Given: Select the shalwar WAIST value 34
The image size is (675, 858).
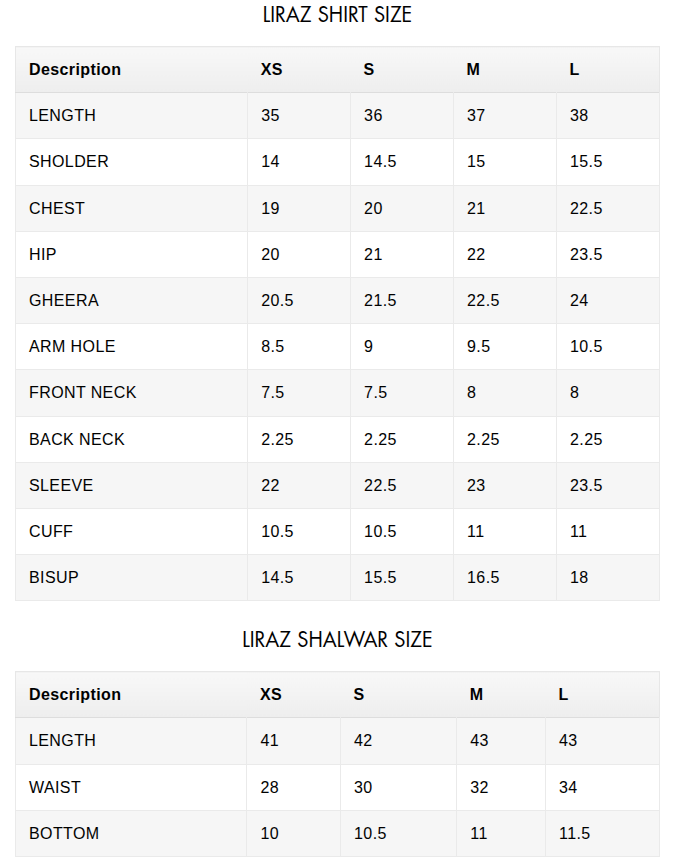Looking at the screenshot, I should point(568,787).
